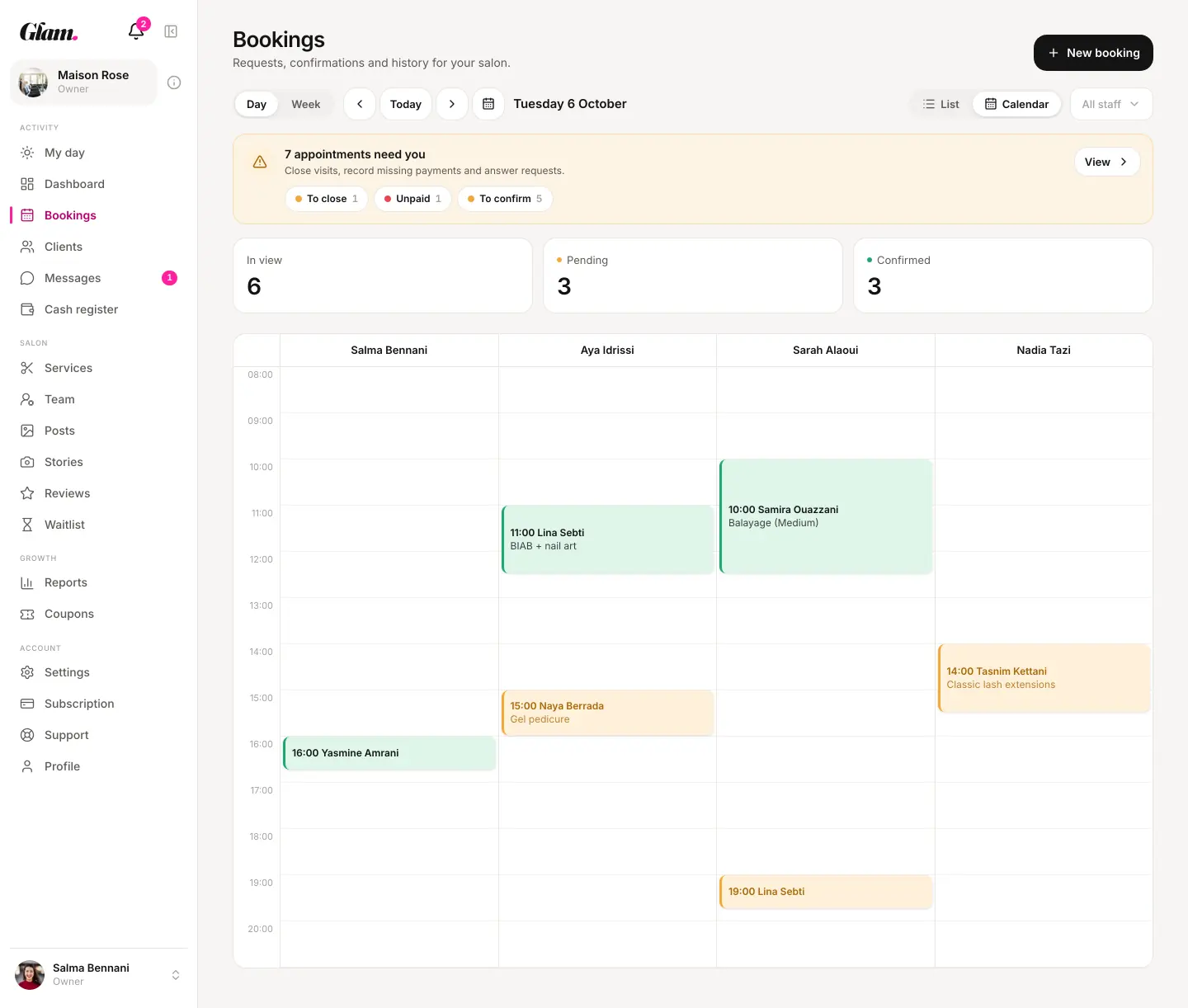Collapse the sidebar panel icon

point(171,31)
